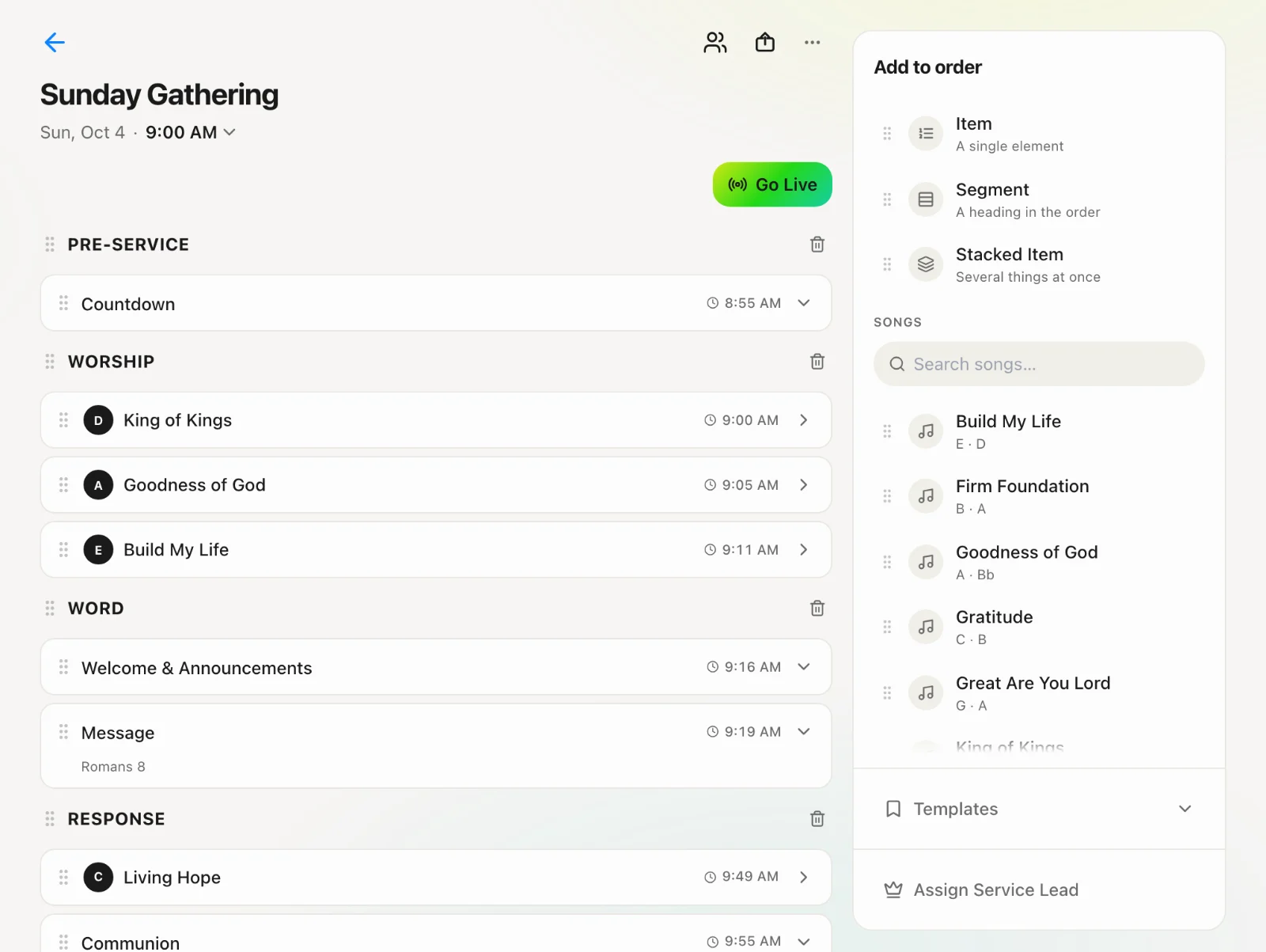Open the people/team icon
This screenshot has height=952, width=1266.
coord(715,42)
